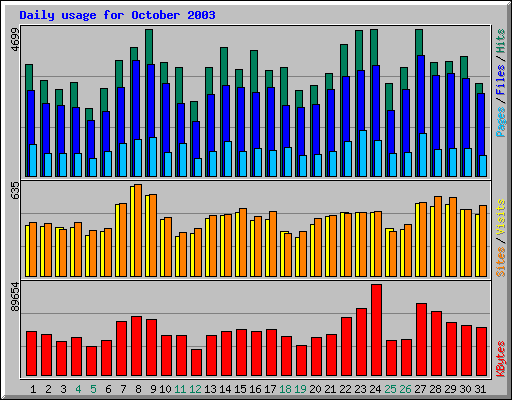Screen dimensions: 512x400
Task: Click day label 23 on the x-axis
Action: click(360, 389)
